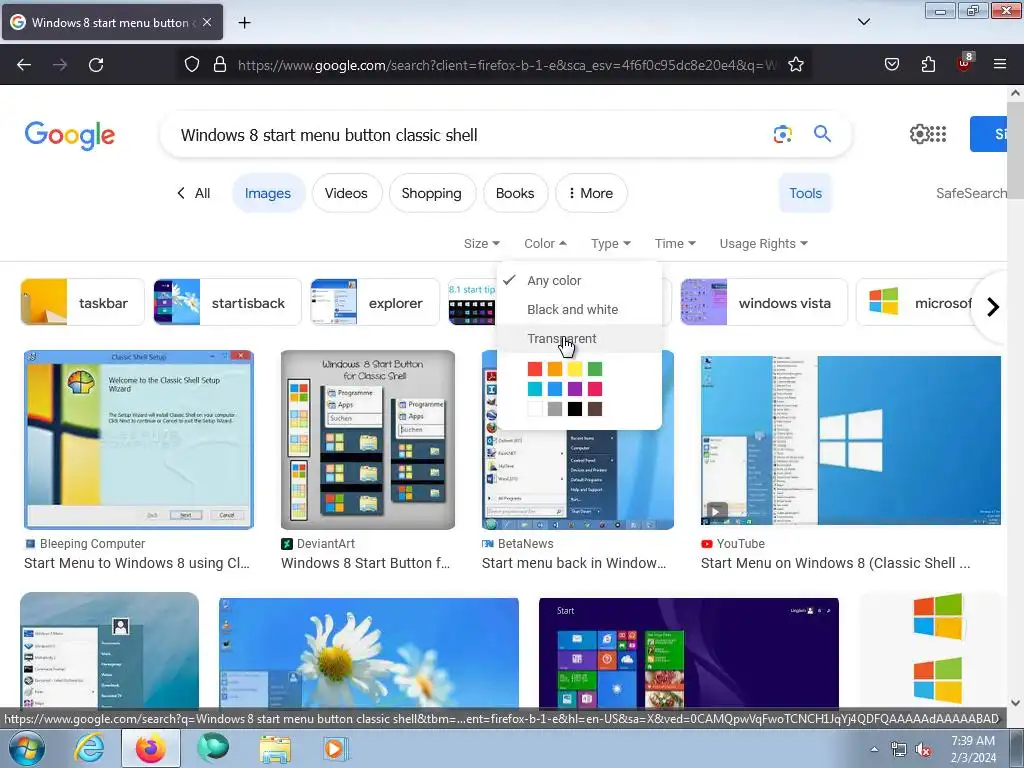Image resolution: width=1024 pixels, height=768 pixels.
Task: Open the Windows Start orb
Action: [26, 748]
